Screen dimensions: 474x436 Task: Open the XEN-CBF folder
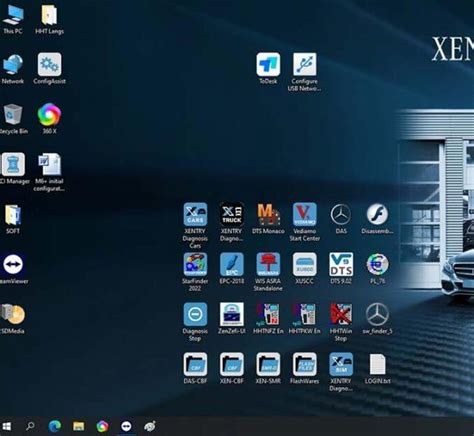click(x=232, y=369)
